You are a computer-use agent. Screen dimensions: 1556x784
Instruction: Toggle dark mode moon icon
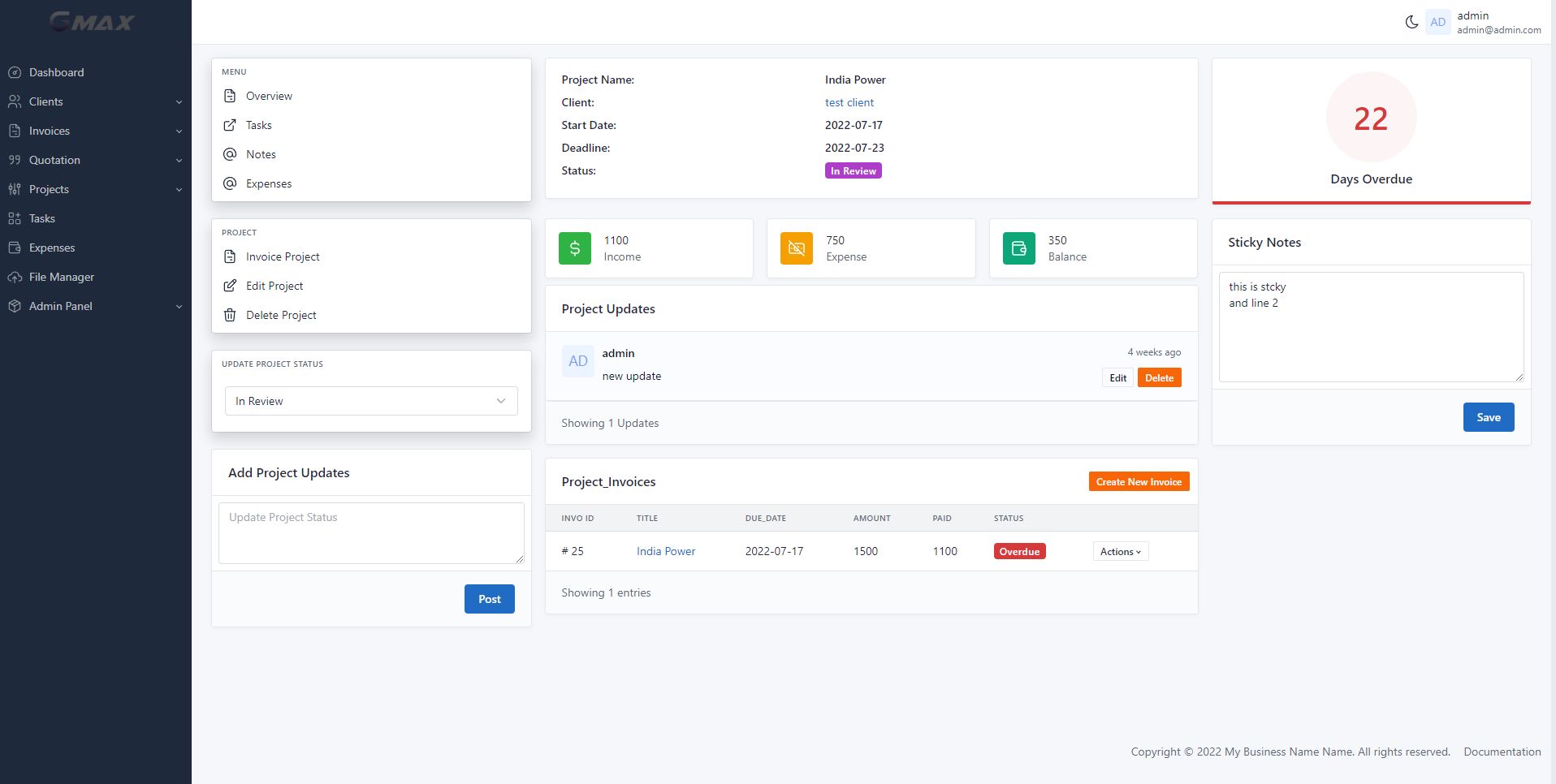click(x=1411, y=22)
